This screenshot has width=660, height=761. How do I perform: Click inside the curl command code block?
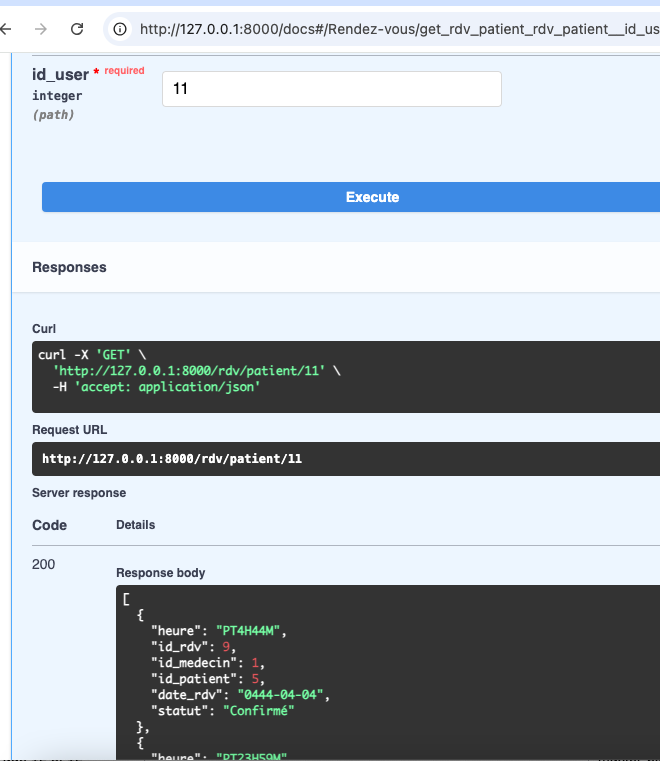point(346,377)
